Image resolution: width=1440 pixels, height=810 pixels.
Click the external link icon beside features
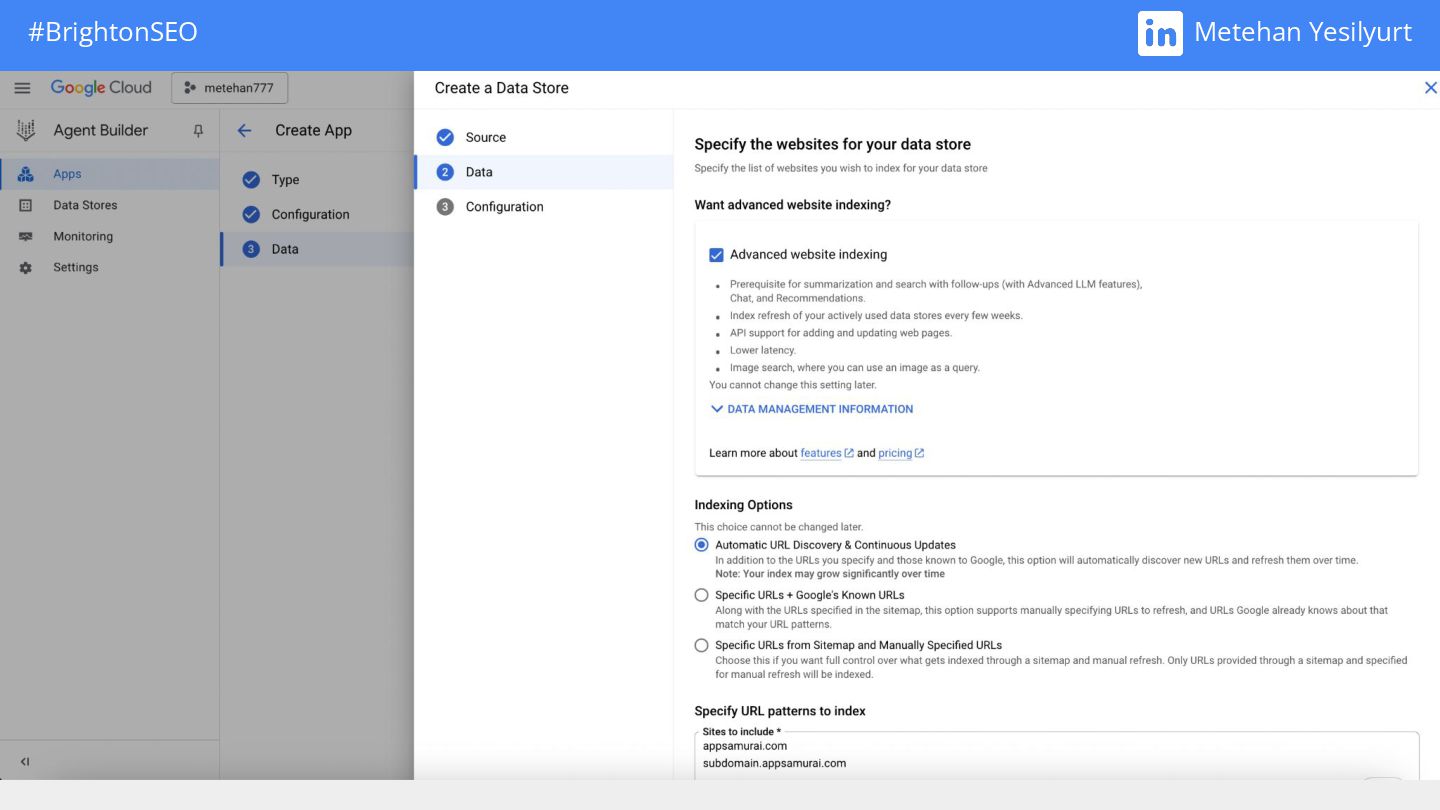coord(849,453)
